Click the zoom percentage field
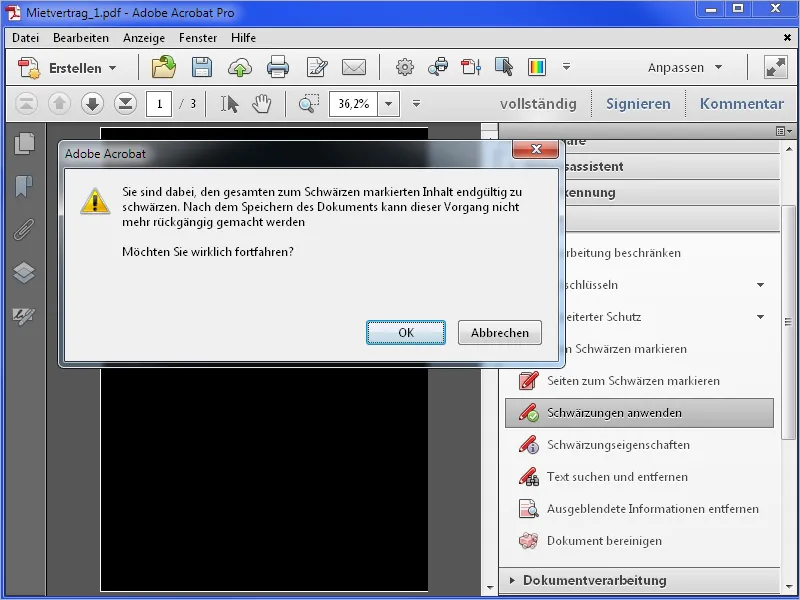This screenshot has height=600, width=800. pyautogui.click(x=354, y=104)
